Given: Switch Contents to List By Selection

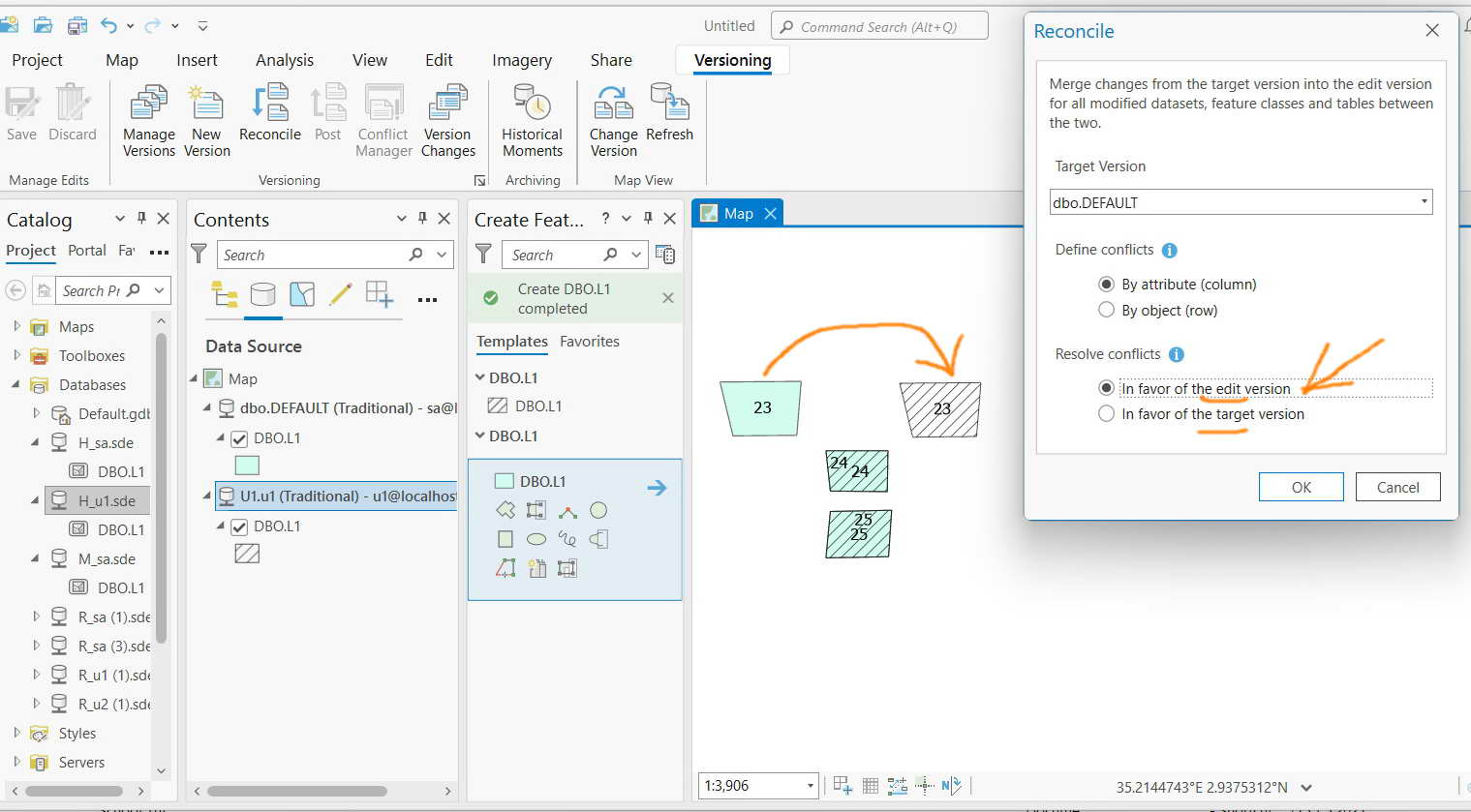Looking at the screenshot, I should [x=302, y=294].
